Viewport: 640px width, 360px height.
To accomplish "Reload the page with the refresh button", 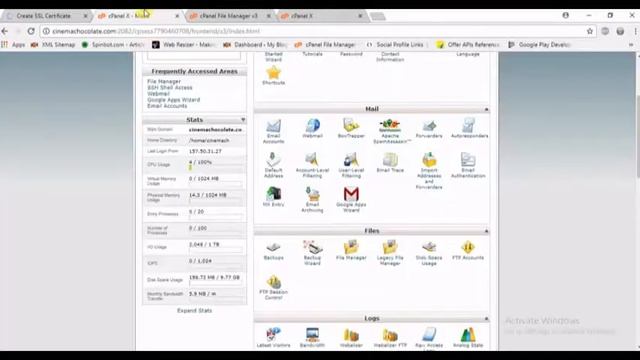I will 31,31.
